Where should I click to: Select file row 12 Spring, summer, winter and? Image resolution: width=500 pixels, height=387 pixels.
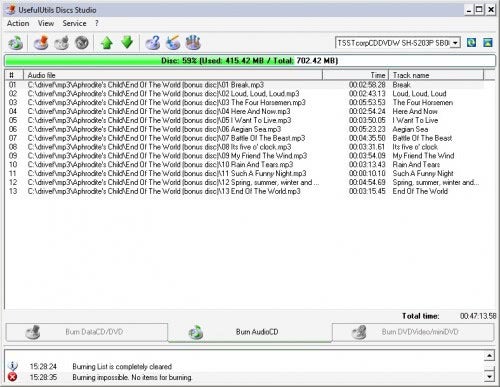point(245,182)
